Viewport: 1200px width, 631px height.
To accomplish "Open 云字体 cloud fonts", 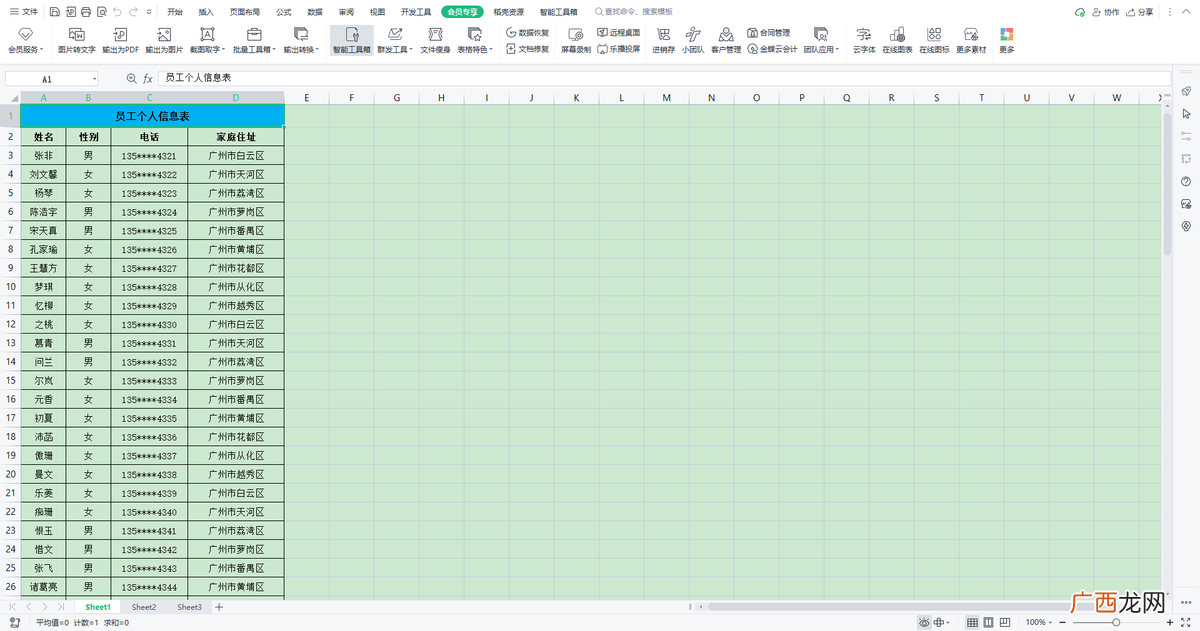I will (864, 41).
